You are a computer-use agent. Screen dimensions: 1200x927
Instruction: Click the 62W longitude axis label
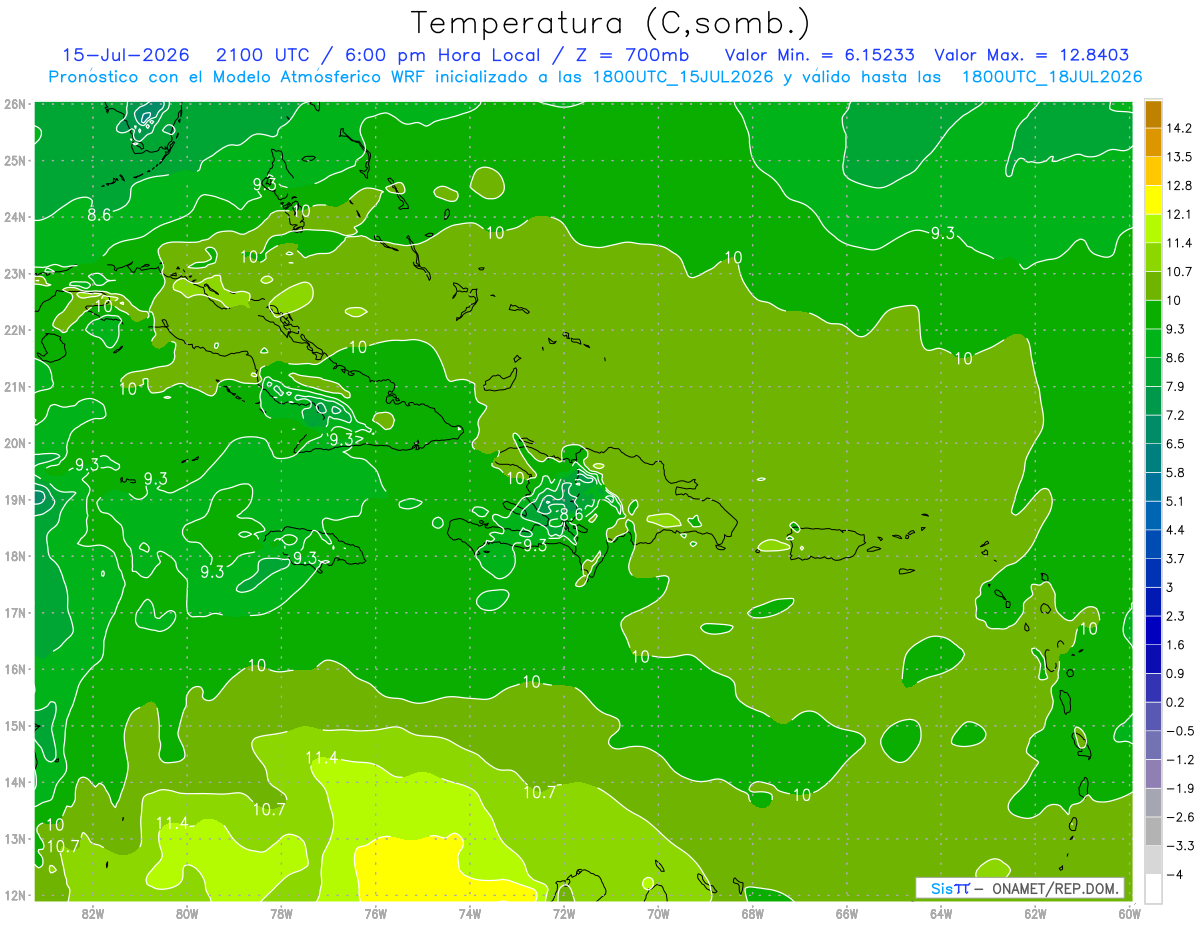(x=1035, y=913)
